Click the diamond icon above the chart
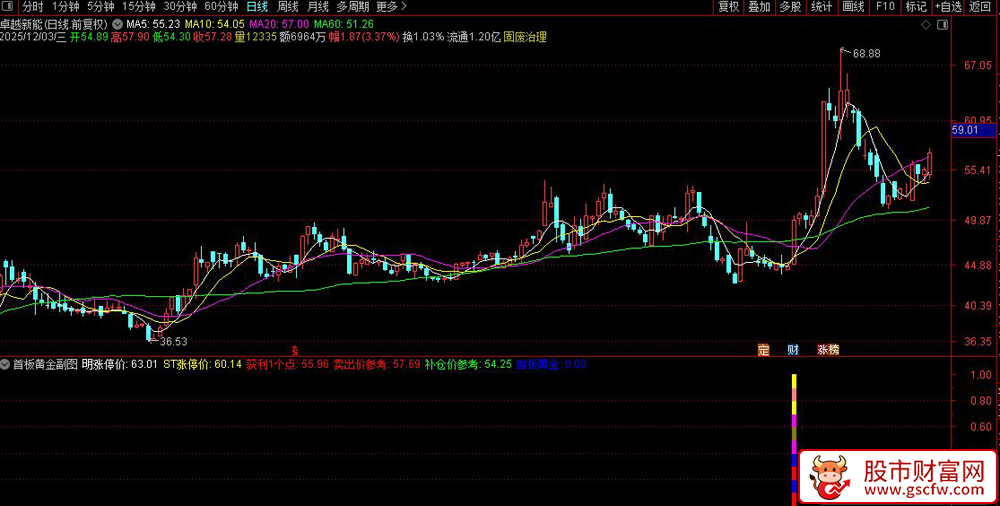The image size is (1000, 506). (x=925, y=25)
